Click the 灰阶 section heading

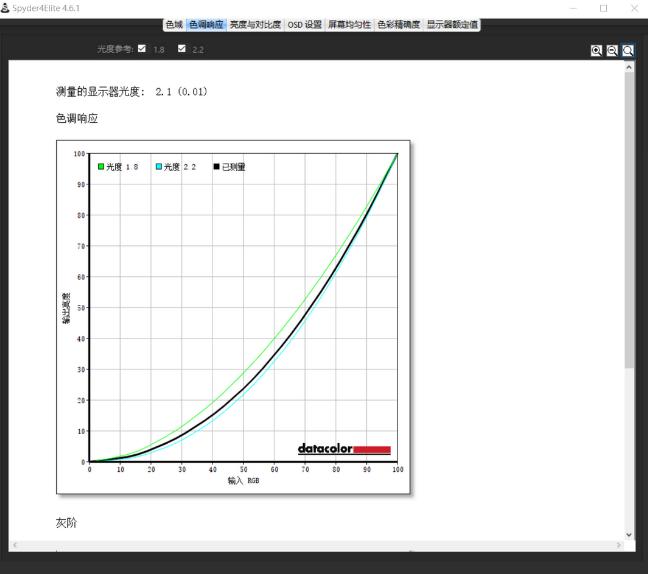tap(66, 523)
